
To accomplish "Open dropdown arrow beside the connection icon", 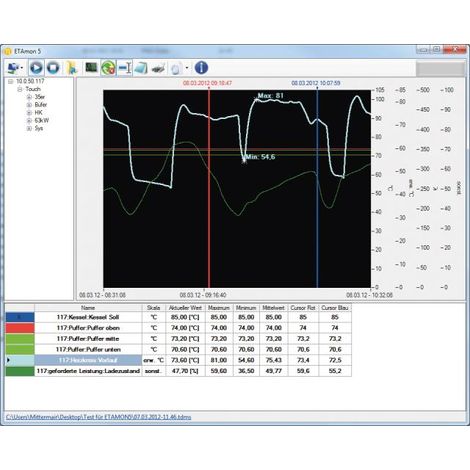I will pos(22,68).
